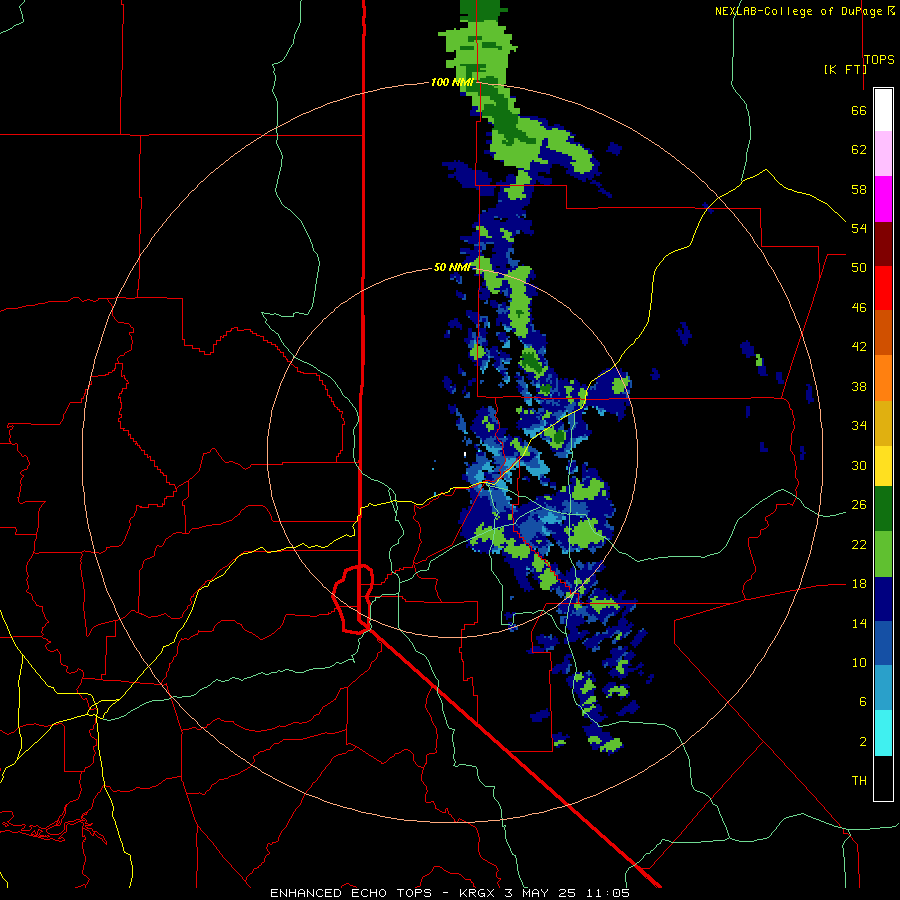900x900 pixels.
Task: Click the KRGX station identifier in caption
Action: (x=479, y=893)
